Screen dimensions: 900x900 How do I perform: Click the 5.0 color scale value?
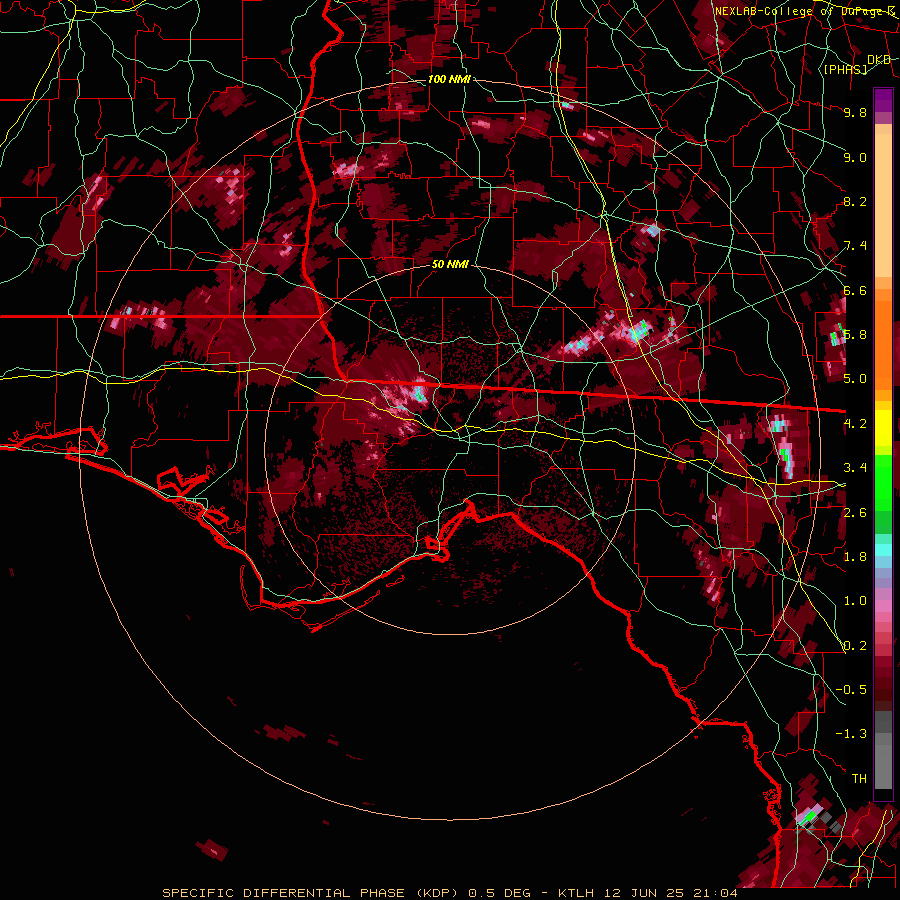coord(855,379)
